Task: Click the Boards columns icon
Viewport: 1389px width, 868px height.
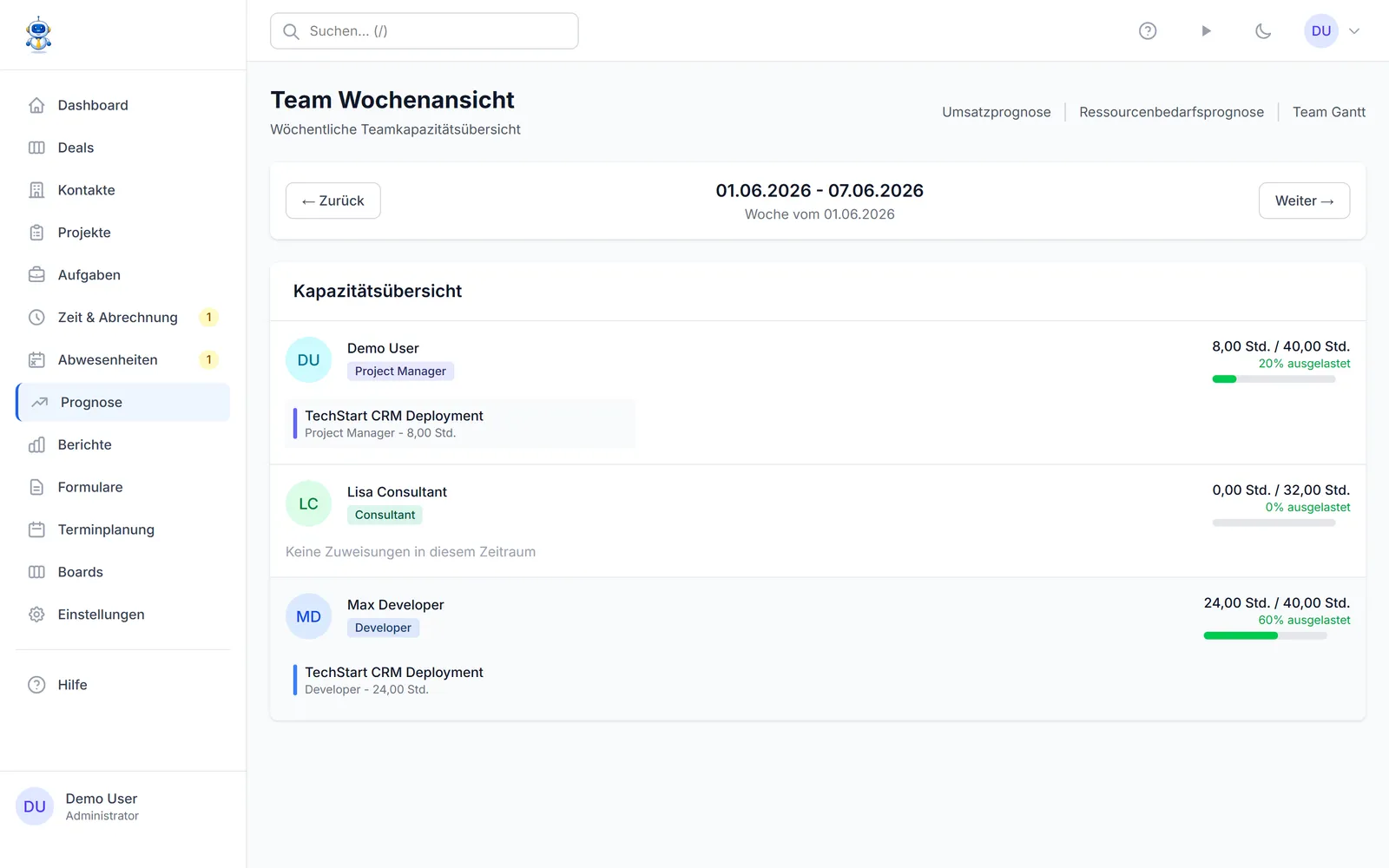Action: [36, 573]
